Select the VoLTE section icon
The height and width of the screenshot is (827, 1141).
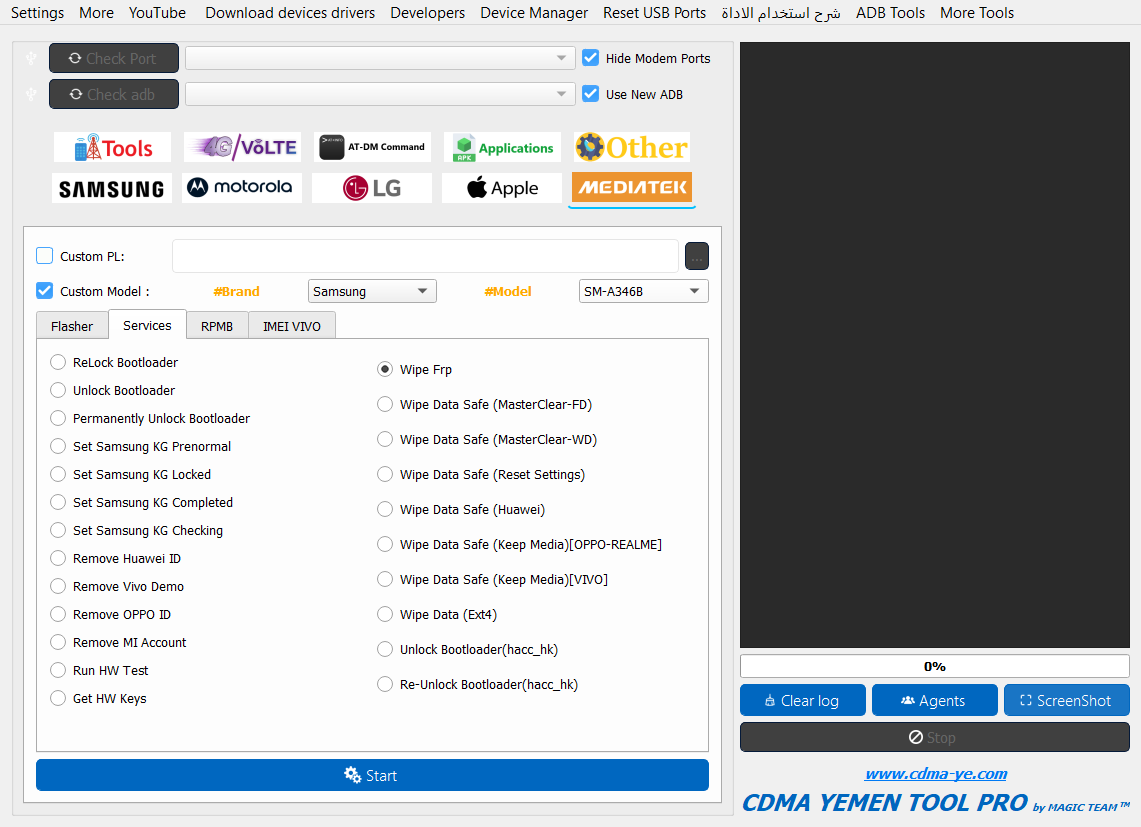pyautogui.click(x=241, y=148)
